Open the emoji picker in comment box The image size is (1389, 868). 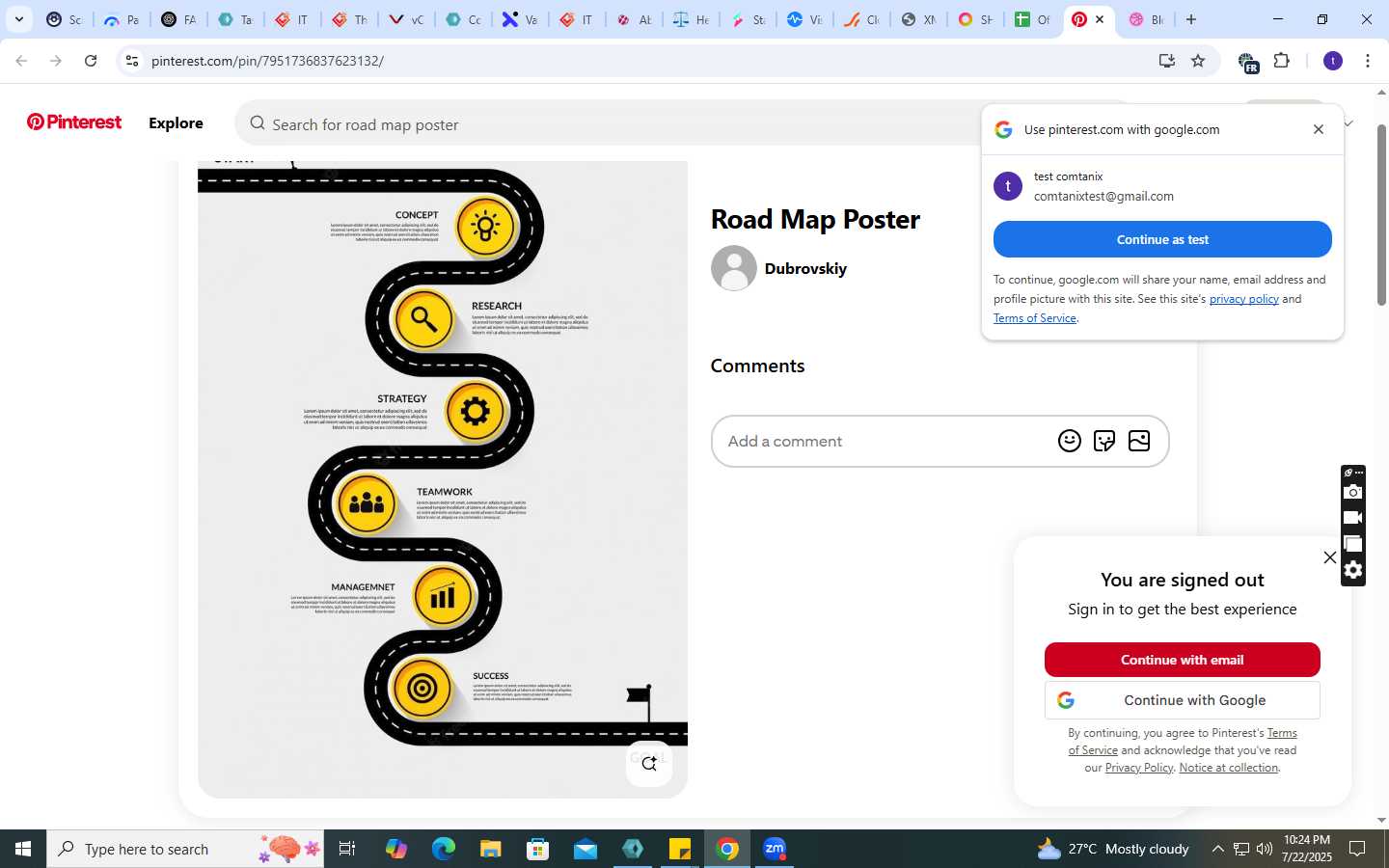tap(1070, 441)
